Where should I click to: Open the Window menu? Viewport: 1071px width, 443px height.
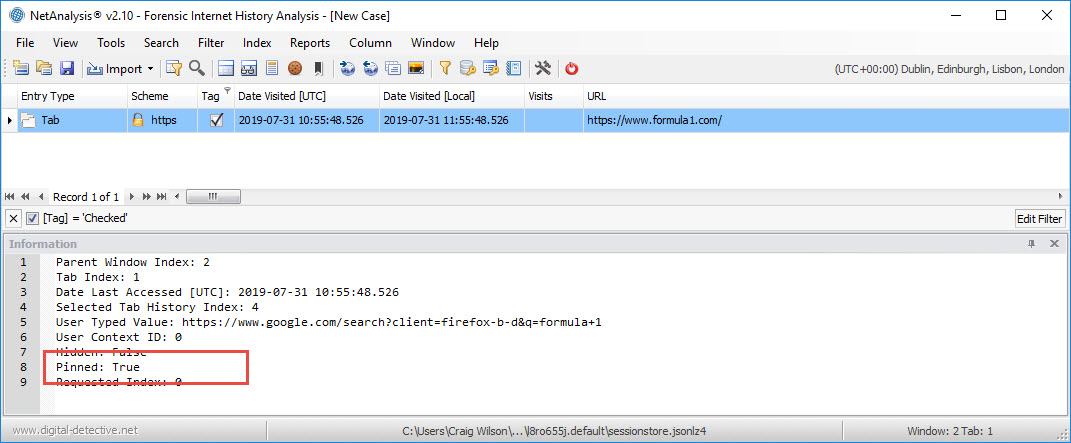[x=433, y=42]
